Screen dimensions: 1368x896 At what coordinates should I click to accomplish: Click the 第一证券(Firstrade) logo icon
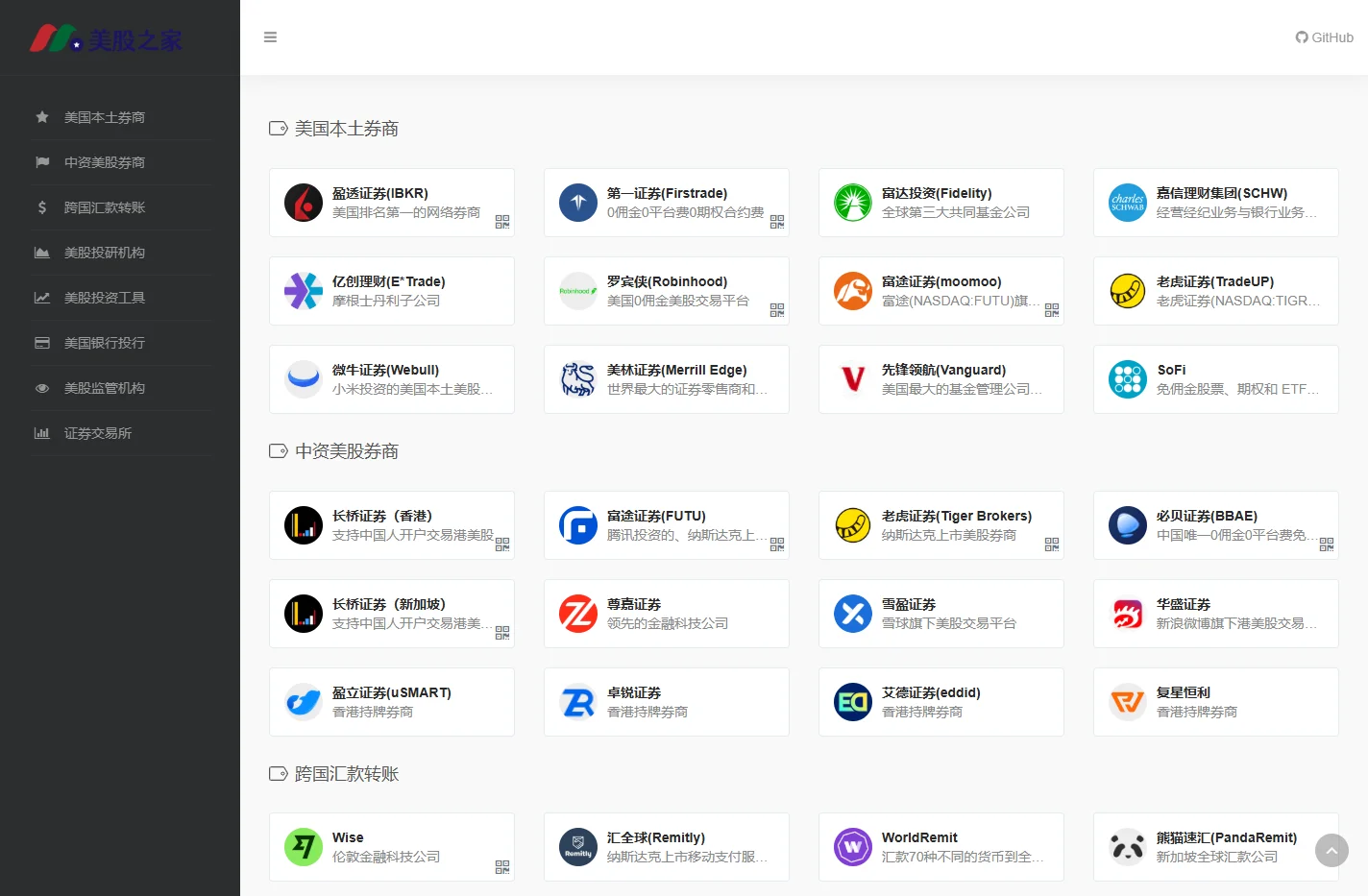point(578,203)
